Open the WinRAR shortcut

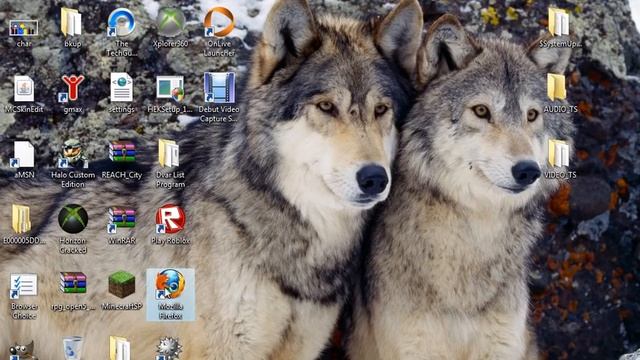click(x=122, y=219)
